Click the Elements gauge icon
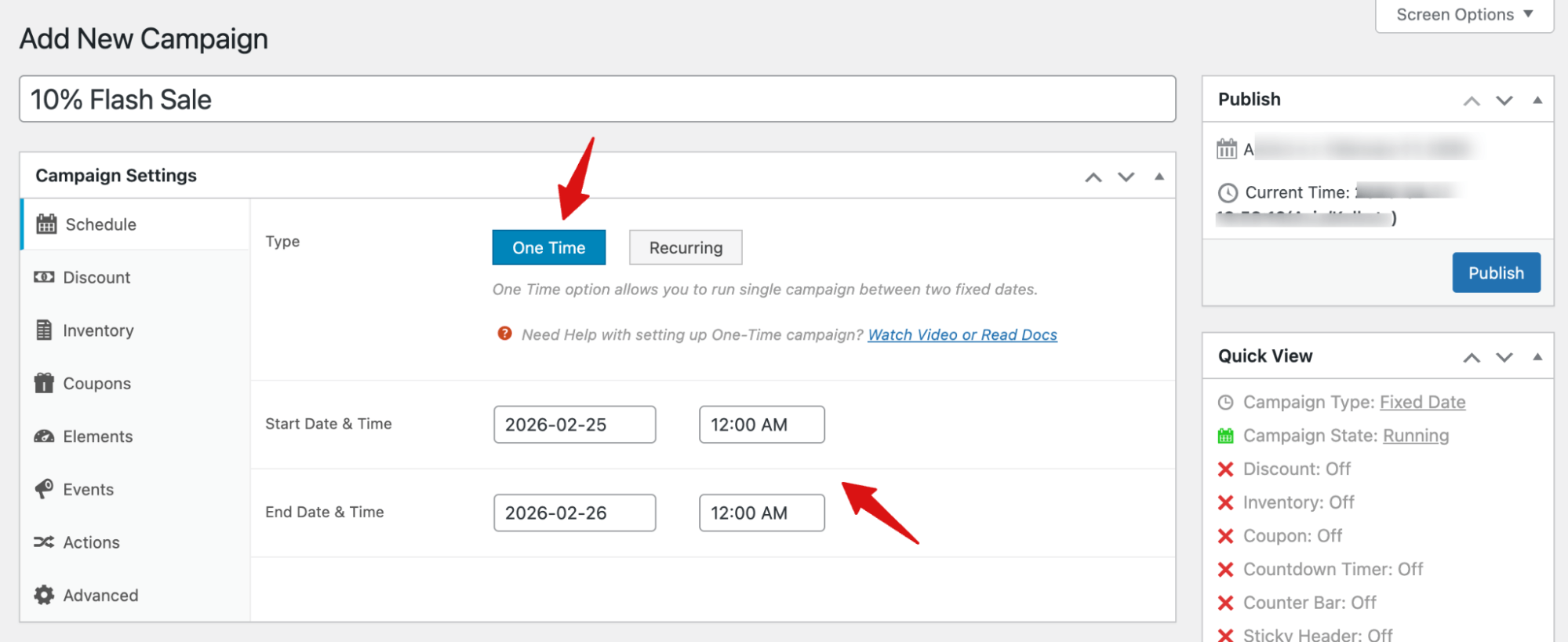The image size is (1568, 642). coord(44,436)
